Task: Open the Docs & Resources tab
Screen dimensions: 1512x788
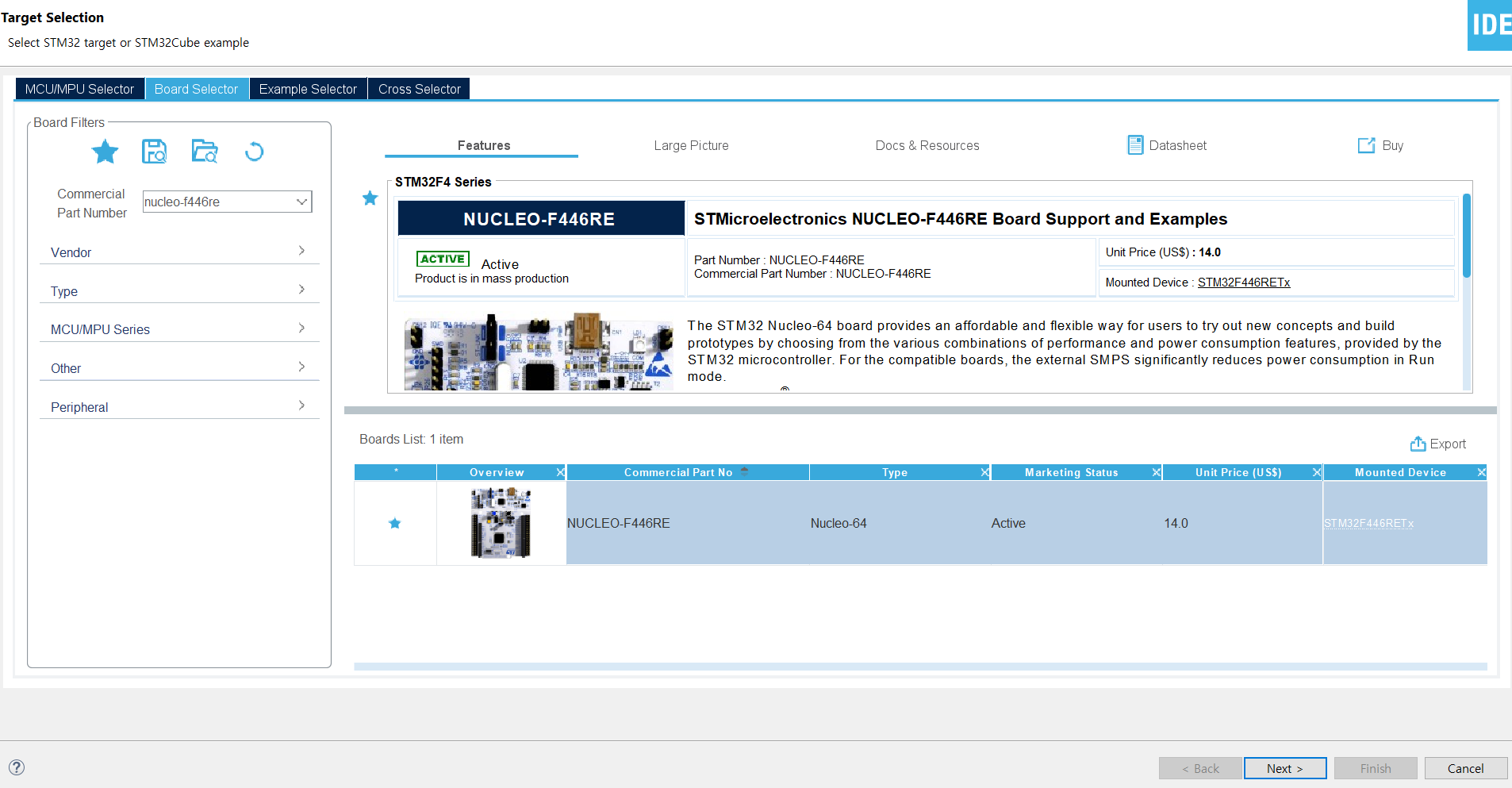Action: (927, 145)
